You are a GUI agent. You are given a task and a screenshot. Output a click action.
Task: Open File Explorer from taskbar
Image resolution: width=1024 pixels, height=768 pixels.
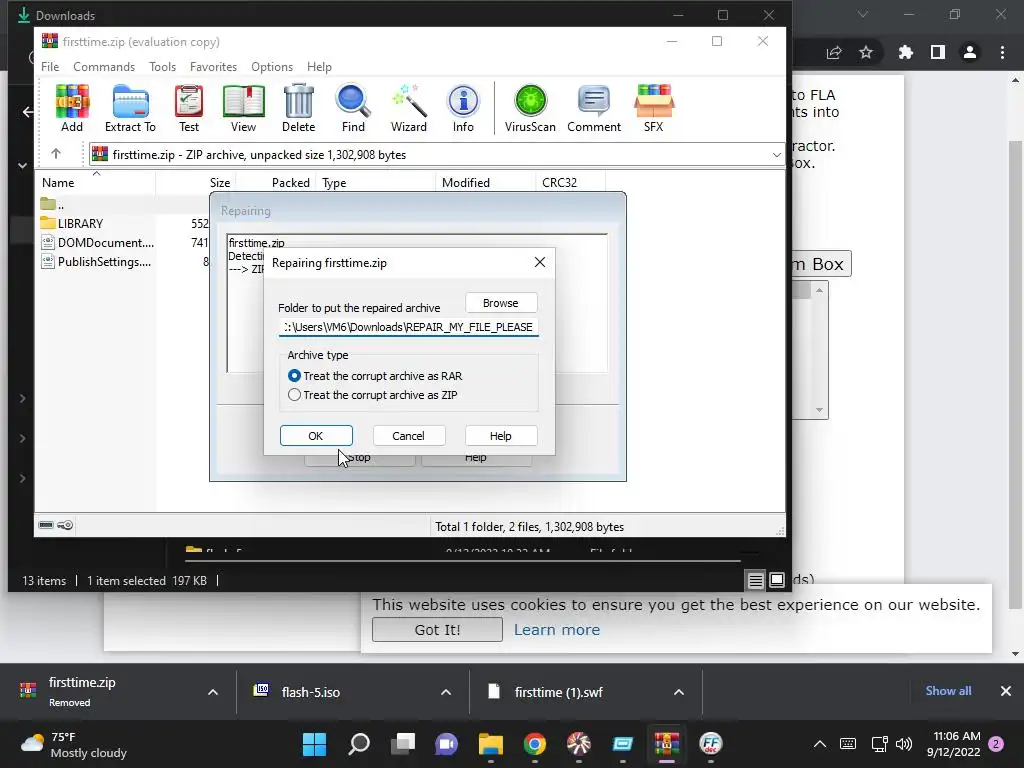490,744
